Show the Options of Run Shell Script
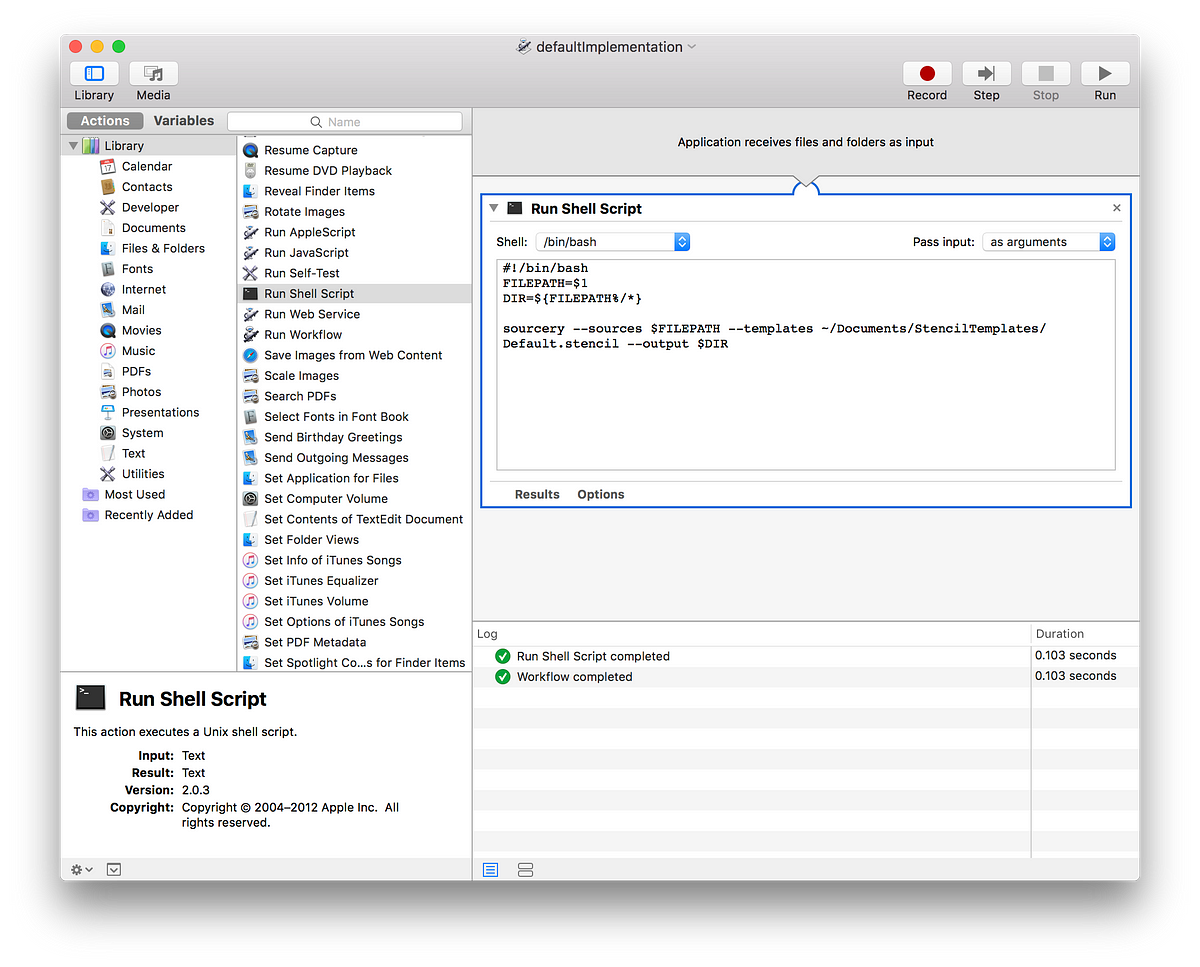 point(601,495)
